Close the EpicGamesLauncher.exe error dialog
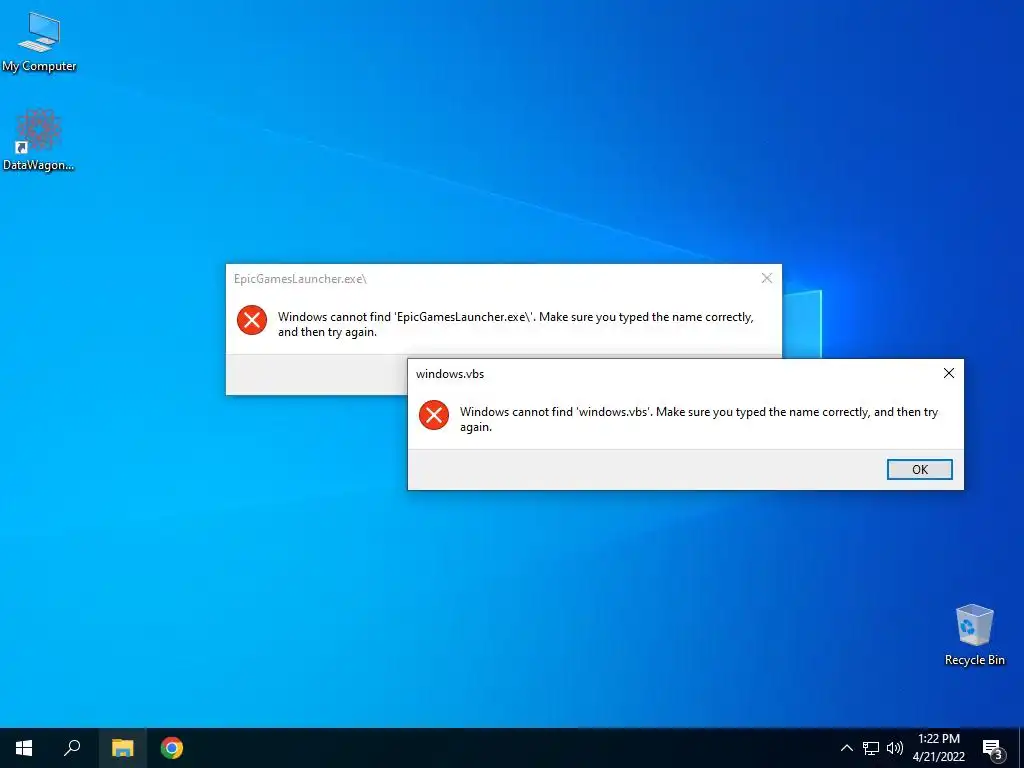This screenshot has height=768, width=1024. [x=767, y=278]
